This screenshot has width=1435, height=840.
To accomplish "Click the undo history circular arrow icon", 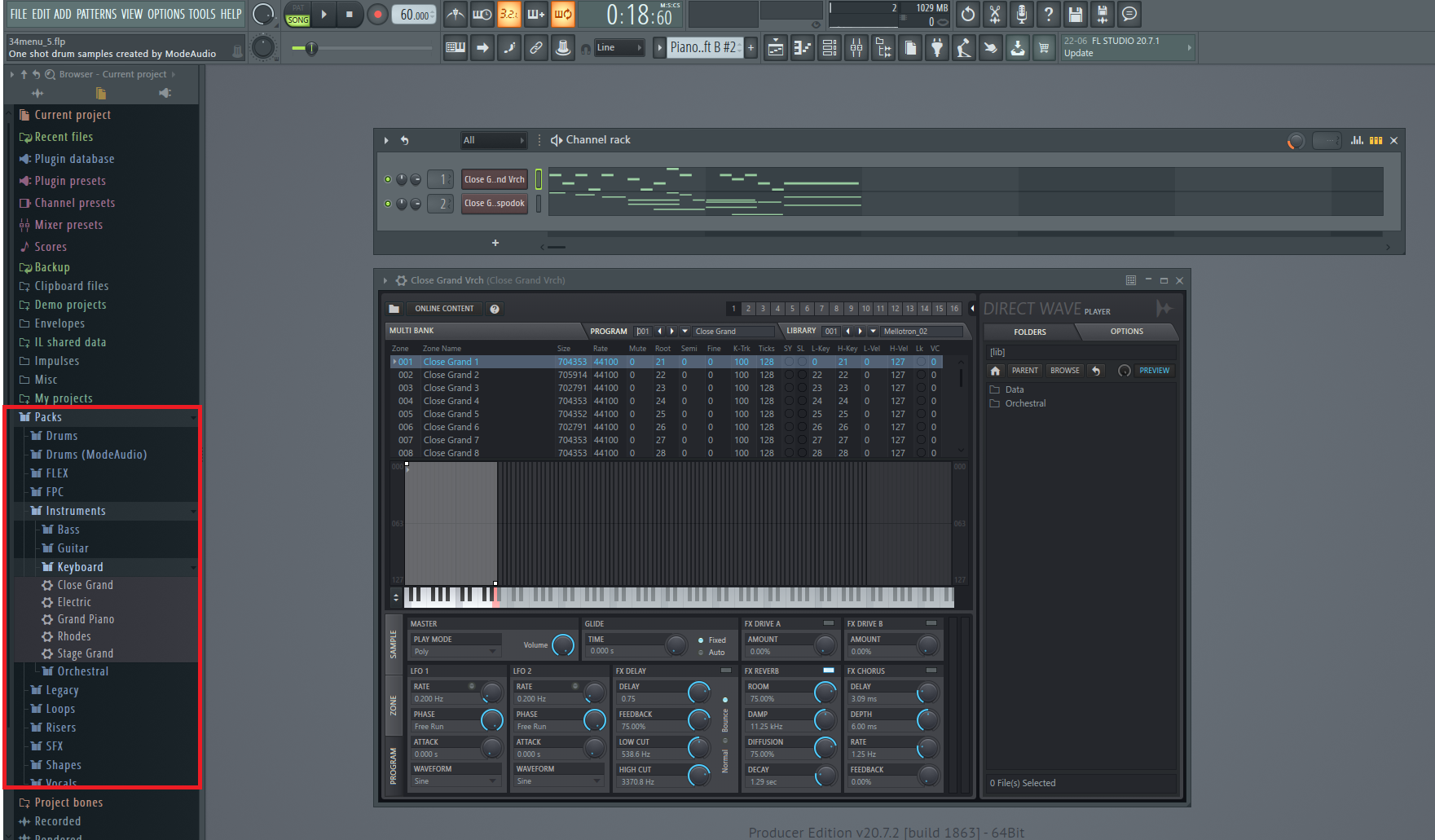I will 968,14.
